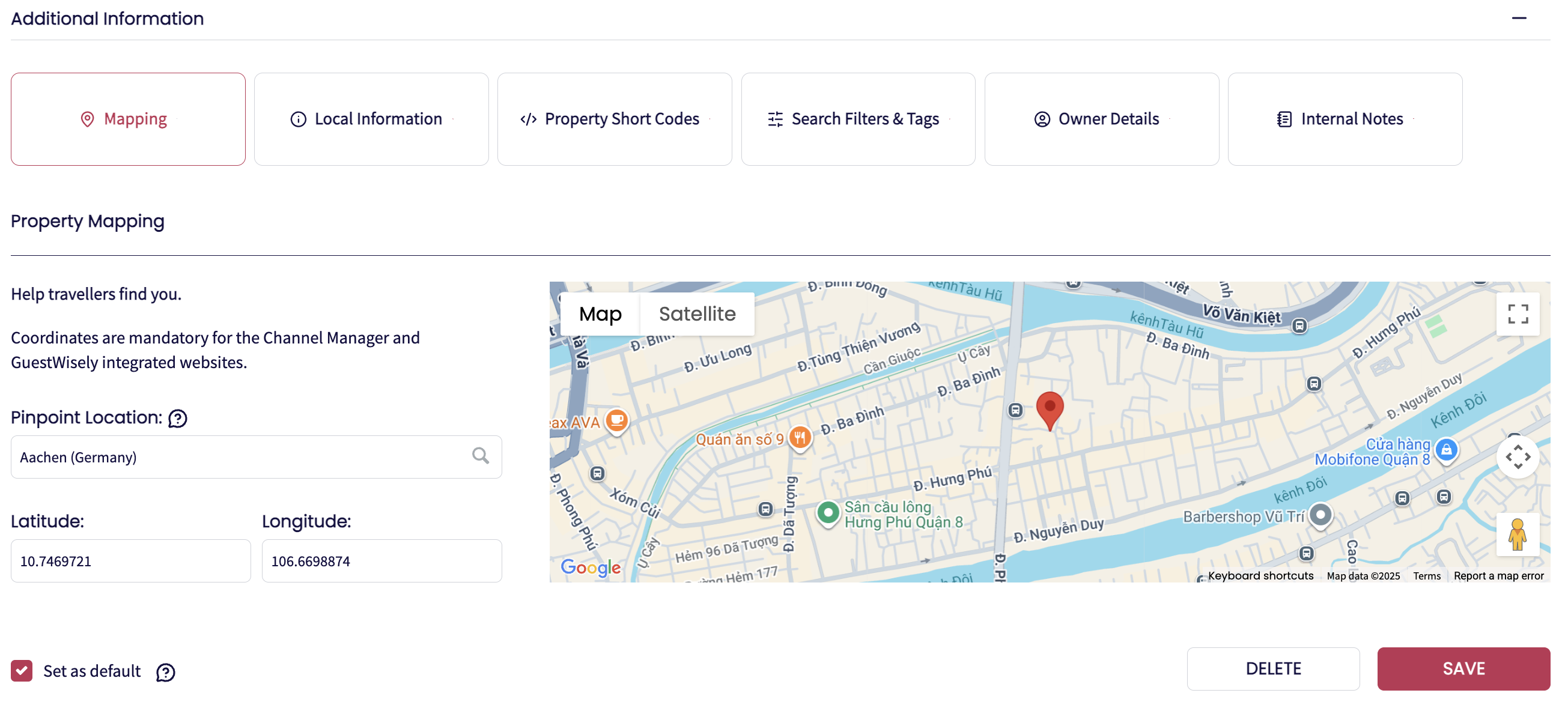
Task: Switch map to Satellite view
Action: tap(697, 315)
